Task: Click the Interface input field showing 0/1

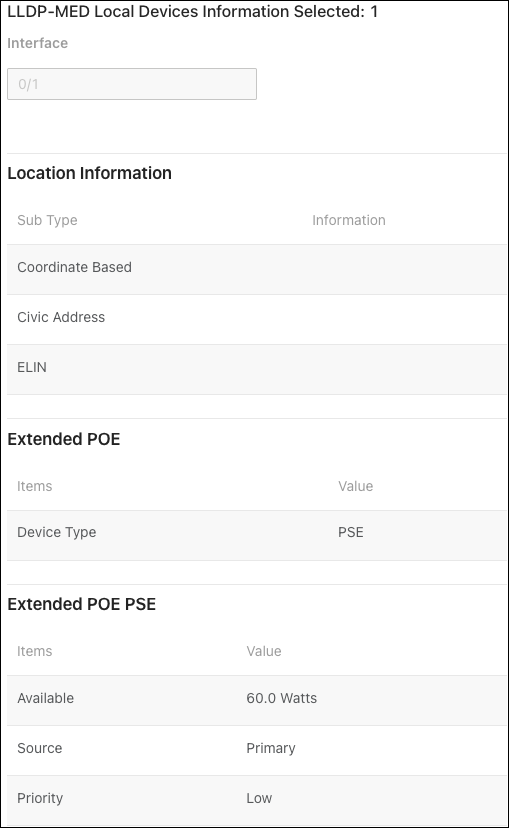Action: 132,84
